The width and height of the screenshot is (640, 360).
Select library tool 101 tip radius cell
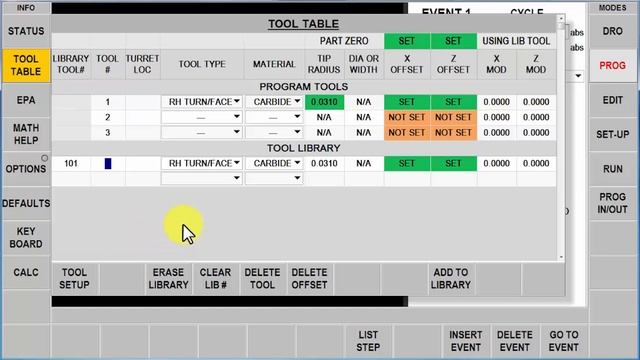324,163
